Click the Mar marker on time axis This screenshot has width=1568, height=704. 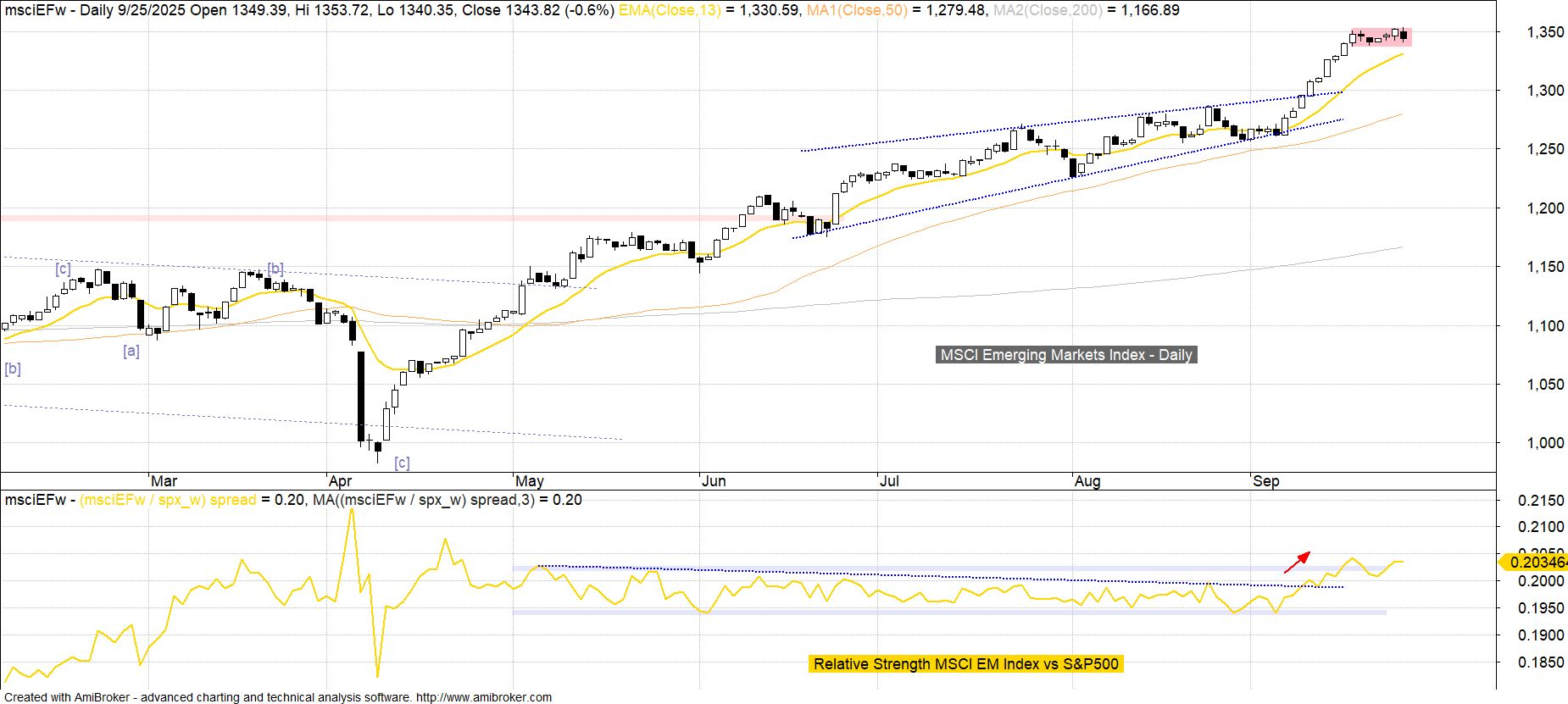164,481
